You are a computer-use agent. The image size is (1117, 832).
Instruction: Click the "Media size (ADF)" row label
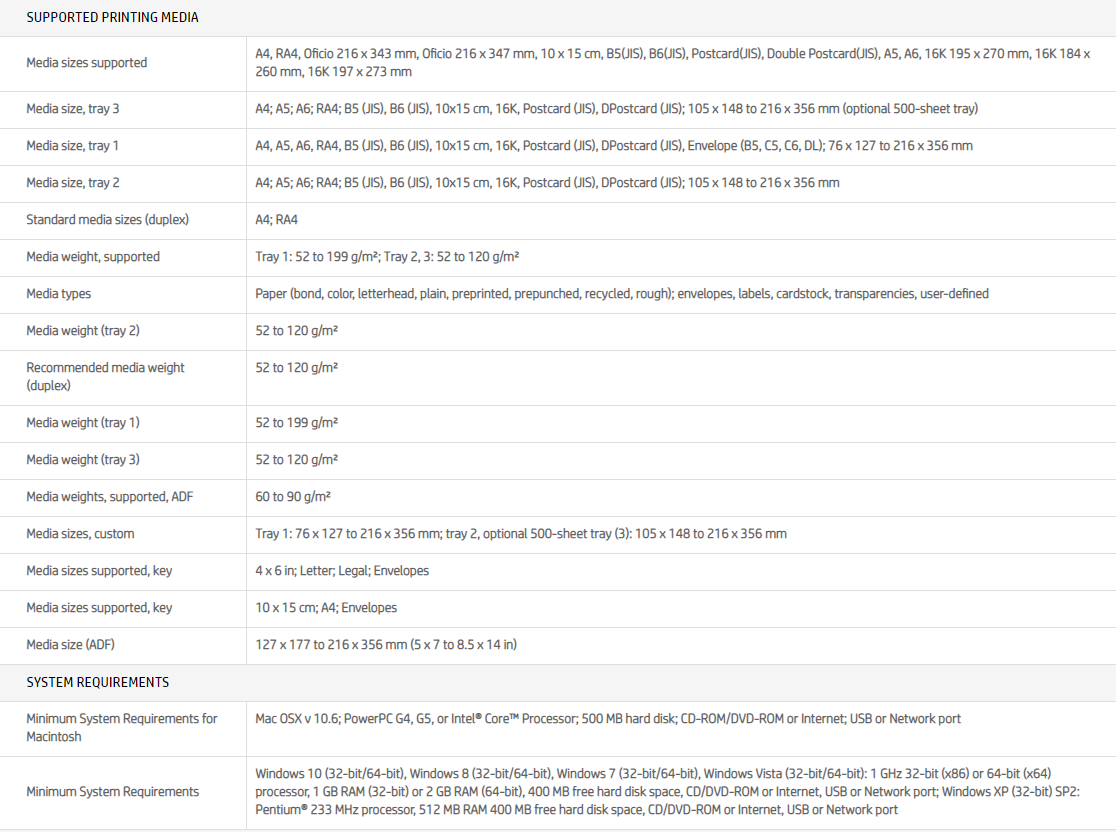[69, 645]
